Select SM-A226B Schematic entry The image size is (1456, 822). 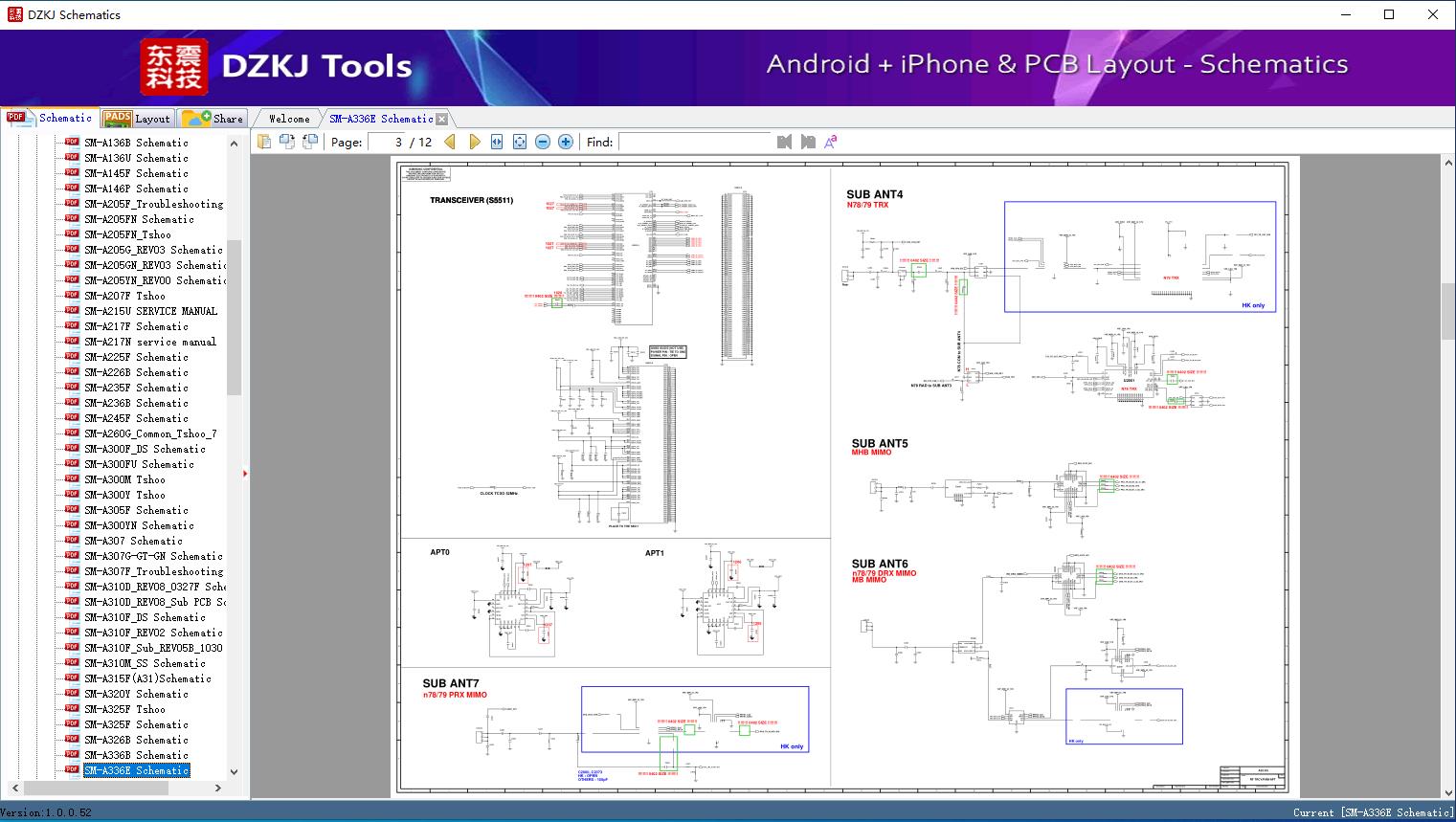pyautogui.click(x=136, y=372)
